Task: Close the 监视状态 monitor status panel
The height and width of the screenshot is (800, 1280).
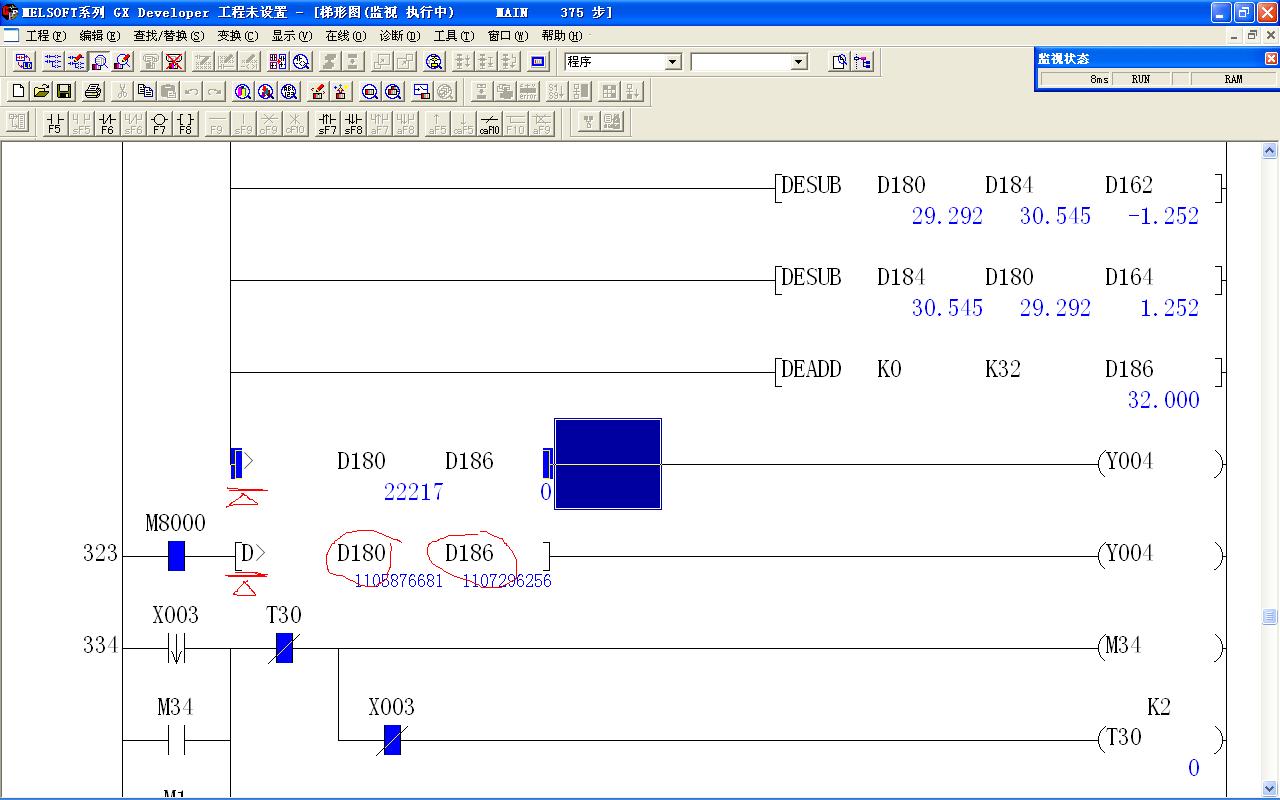Action: pyautogui.click(x=1271, y=59)
